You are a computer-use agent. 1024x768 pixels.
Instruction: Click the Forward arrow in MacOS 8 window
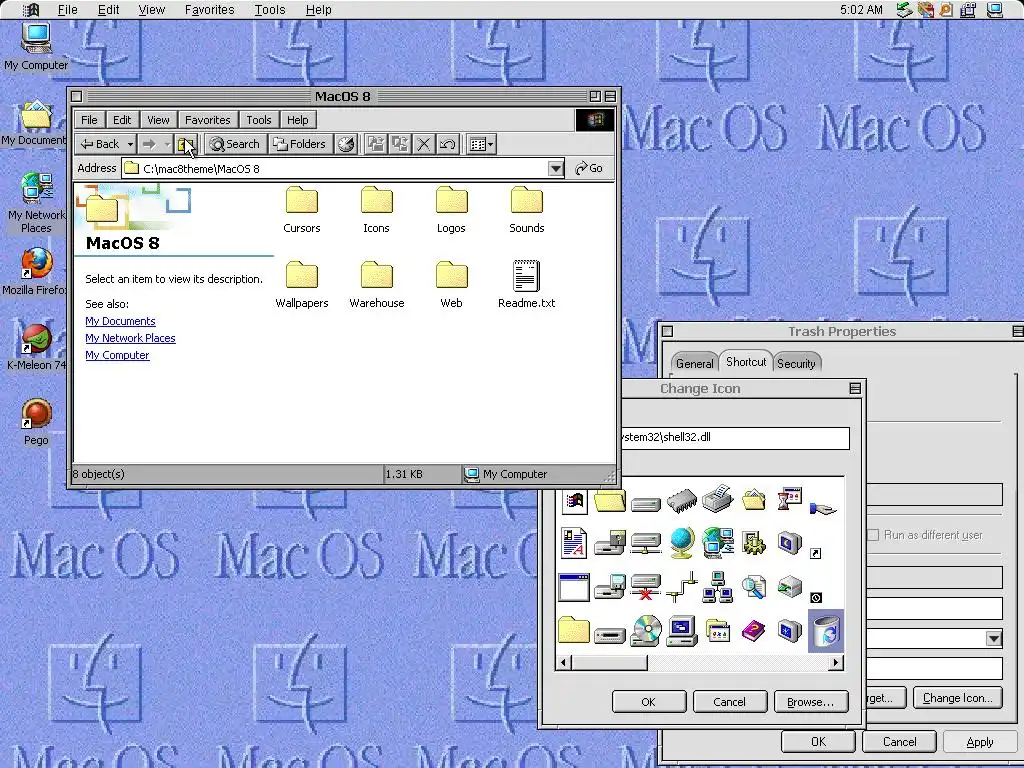(x=150, y=144)
